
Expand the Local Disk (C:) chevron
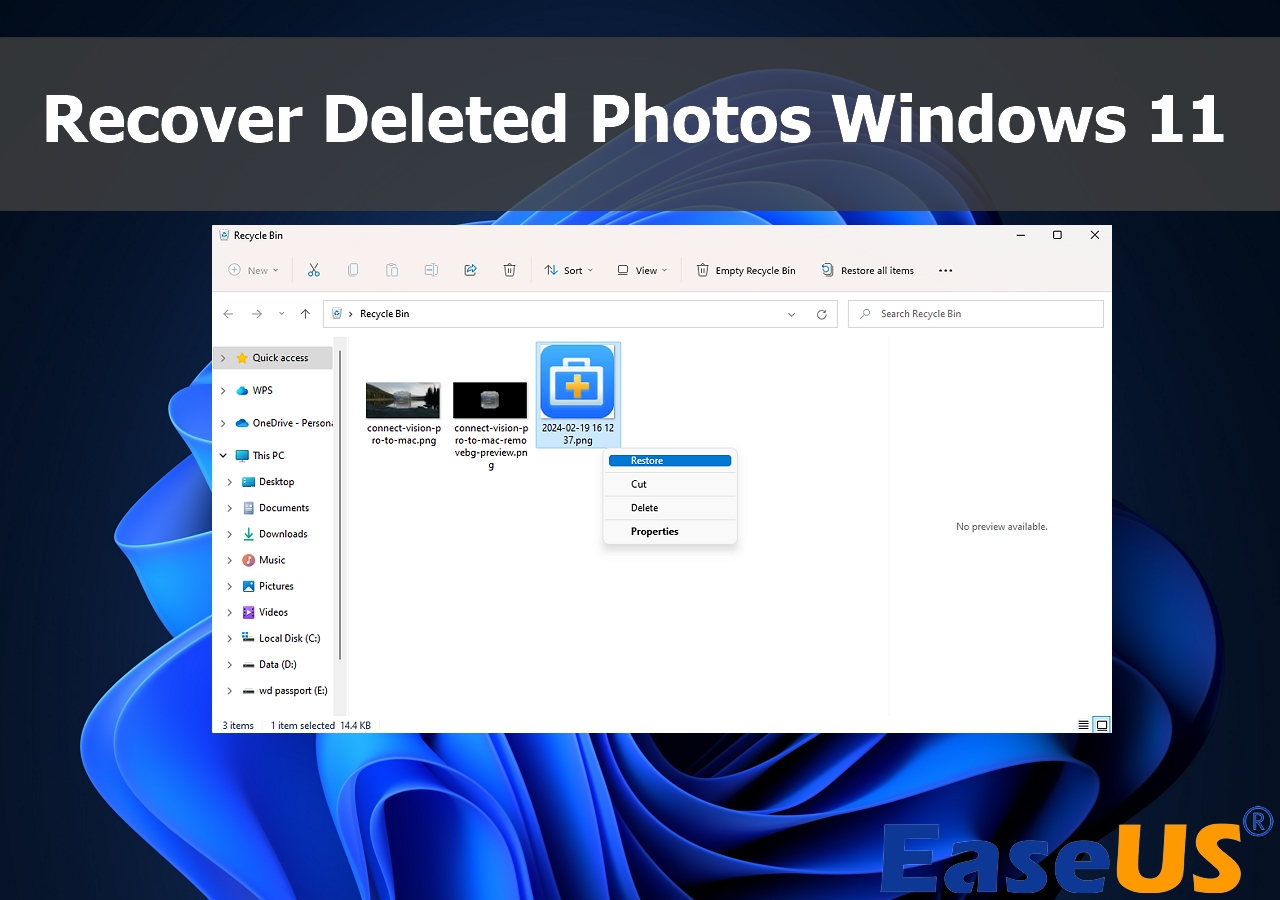click(230, 638)
